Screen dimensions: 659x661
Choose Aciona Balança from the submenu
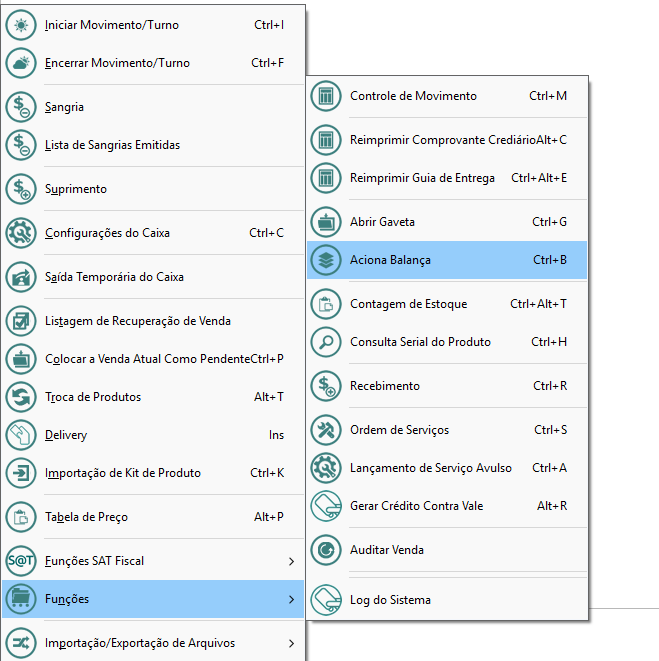[391, 260]
